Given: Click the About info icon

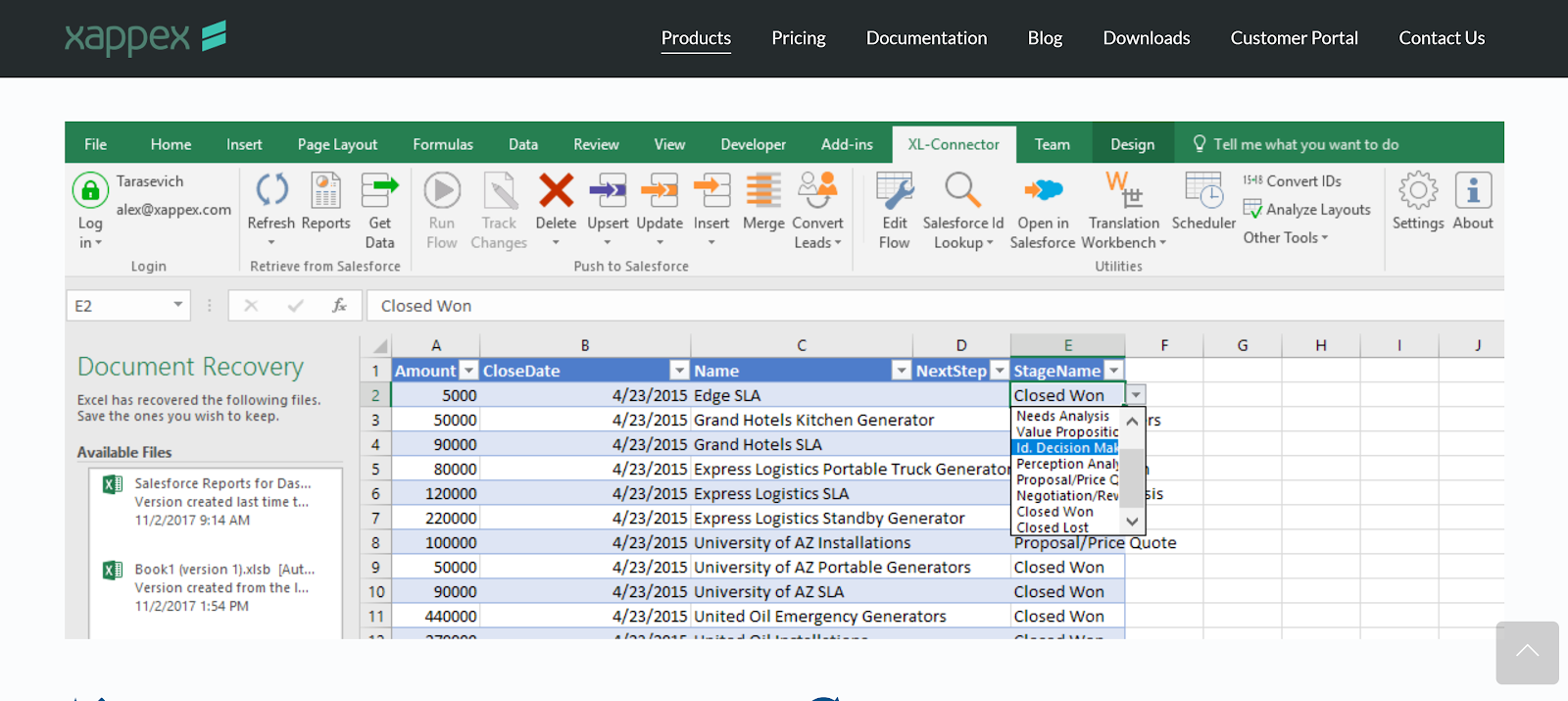Looking at the screenshot, I should click(x=1472, y=191).
